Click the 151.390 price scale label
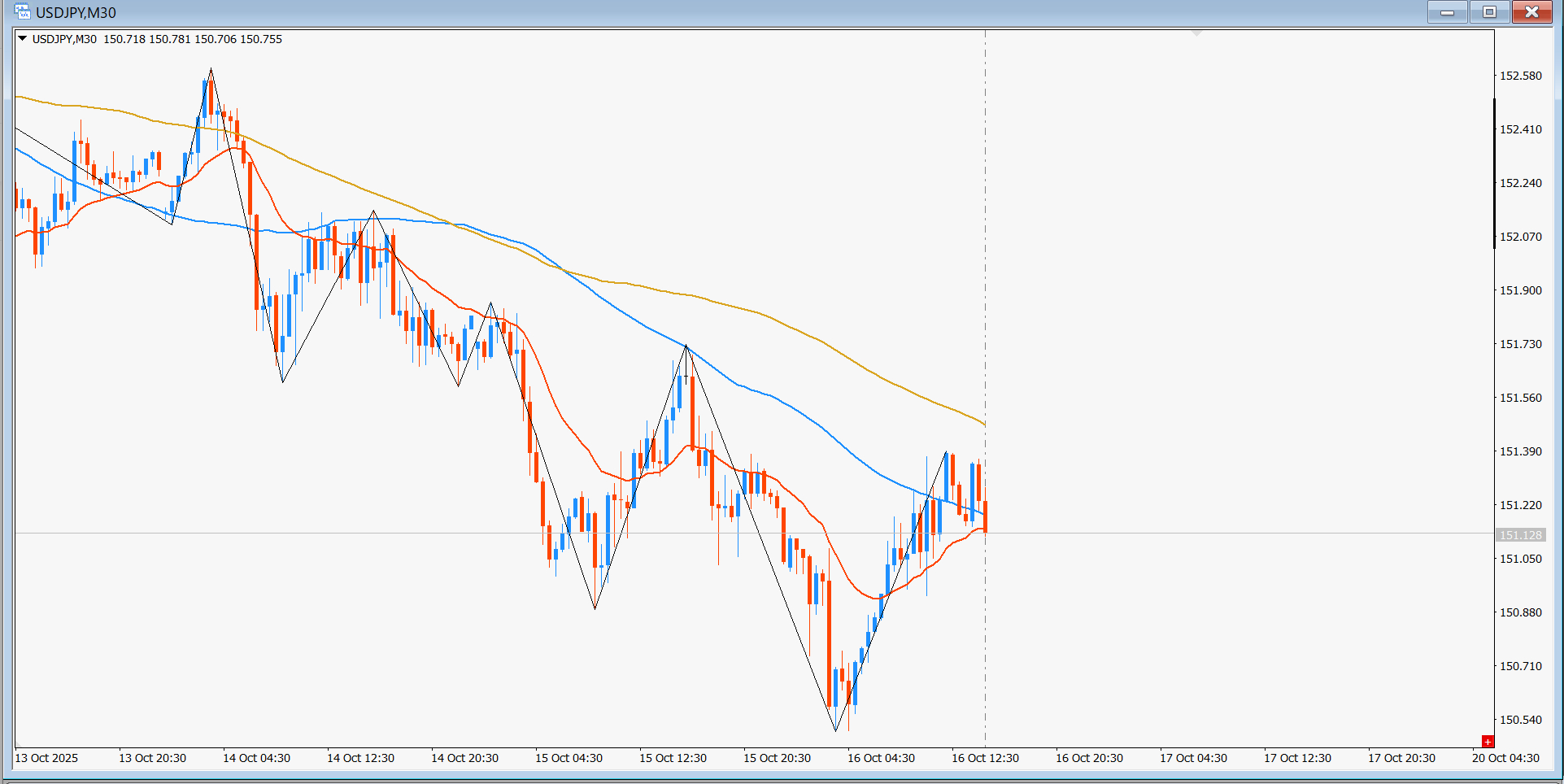The image size is (1564, 784). click(1521, 451)
